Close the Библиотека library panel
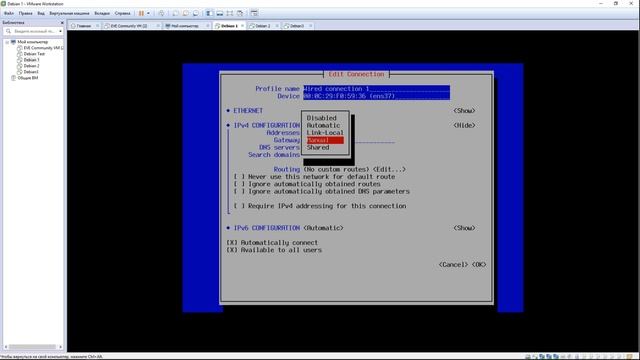 (x=62, y=23)
